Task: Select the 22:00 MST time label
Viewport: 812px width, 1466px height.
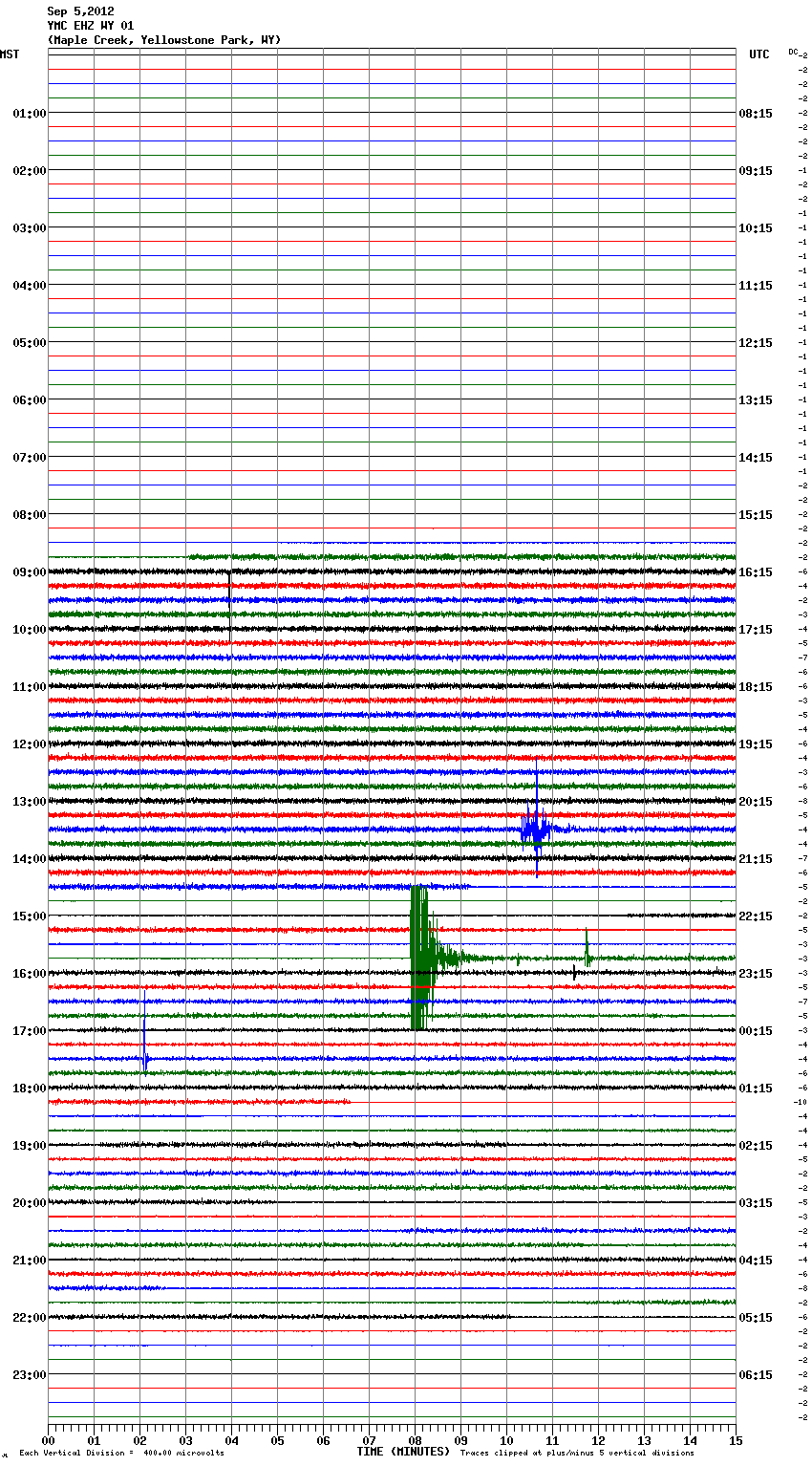Action: click(x=29, y=1318)
